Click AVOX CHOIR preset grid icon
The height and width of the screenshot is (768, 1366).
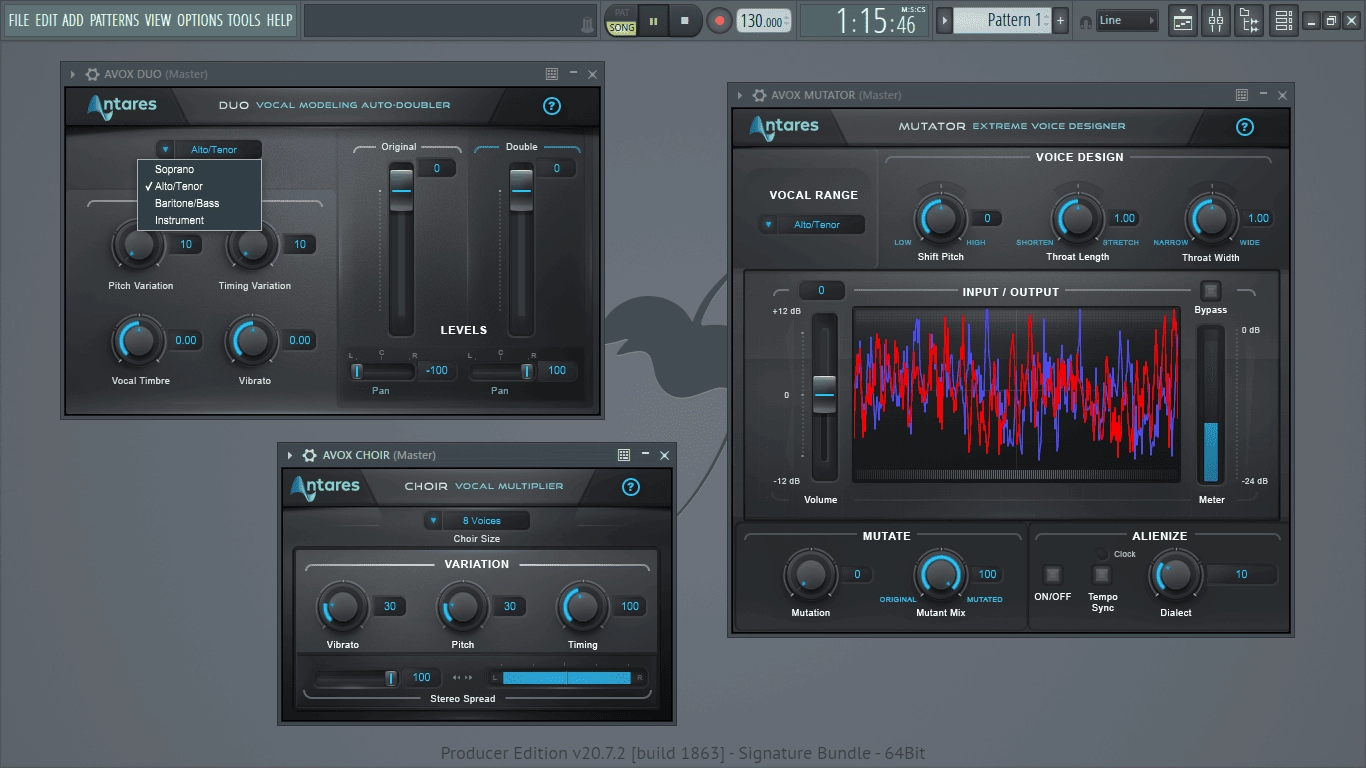tap(624, 455)
